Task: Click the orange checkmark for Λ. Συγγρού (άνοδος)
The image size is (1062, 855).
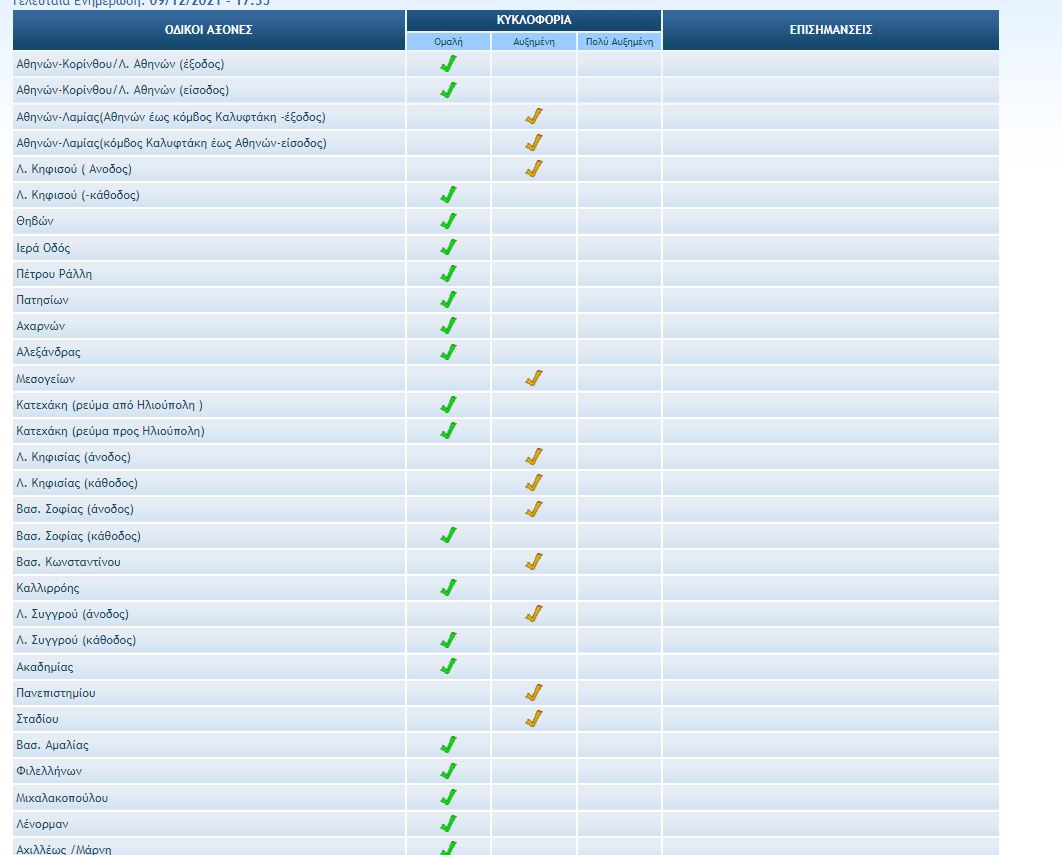Action: [533, 613]
